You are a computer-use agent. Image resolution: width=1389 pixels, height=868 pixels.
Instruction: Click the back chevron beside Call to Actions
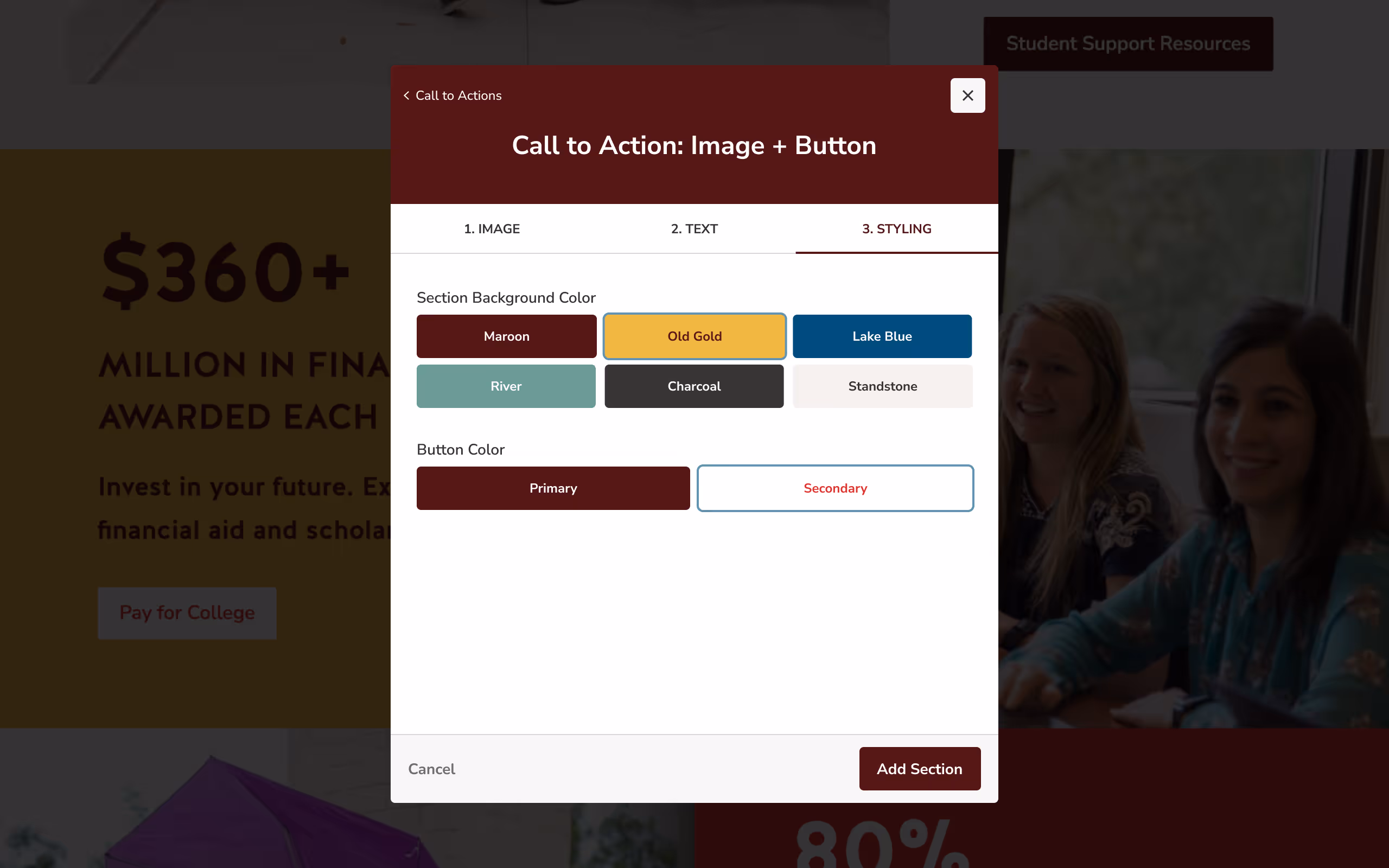coord(407,95)
